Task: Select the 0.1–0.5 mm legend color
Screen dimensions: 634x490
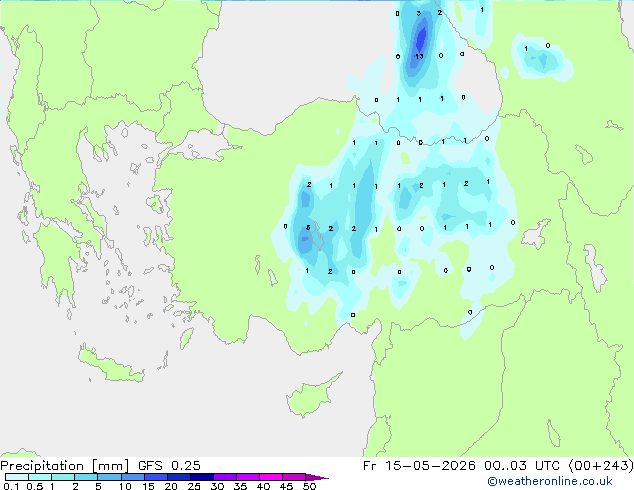Action: coord(17,477)
